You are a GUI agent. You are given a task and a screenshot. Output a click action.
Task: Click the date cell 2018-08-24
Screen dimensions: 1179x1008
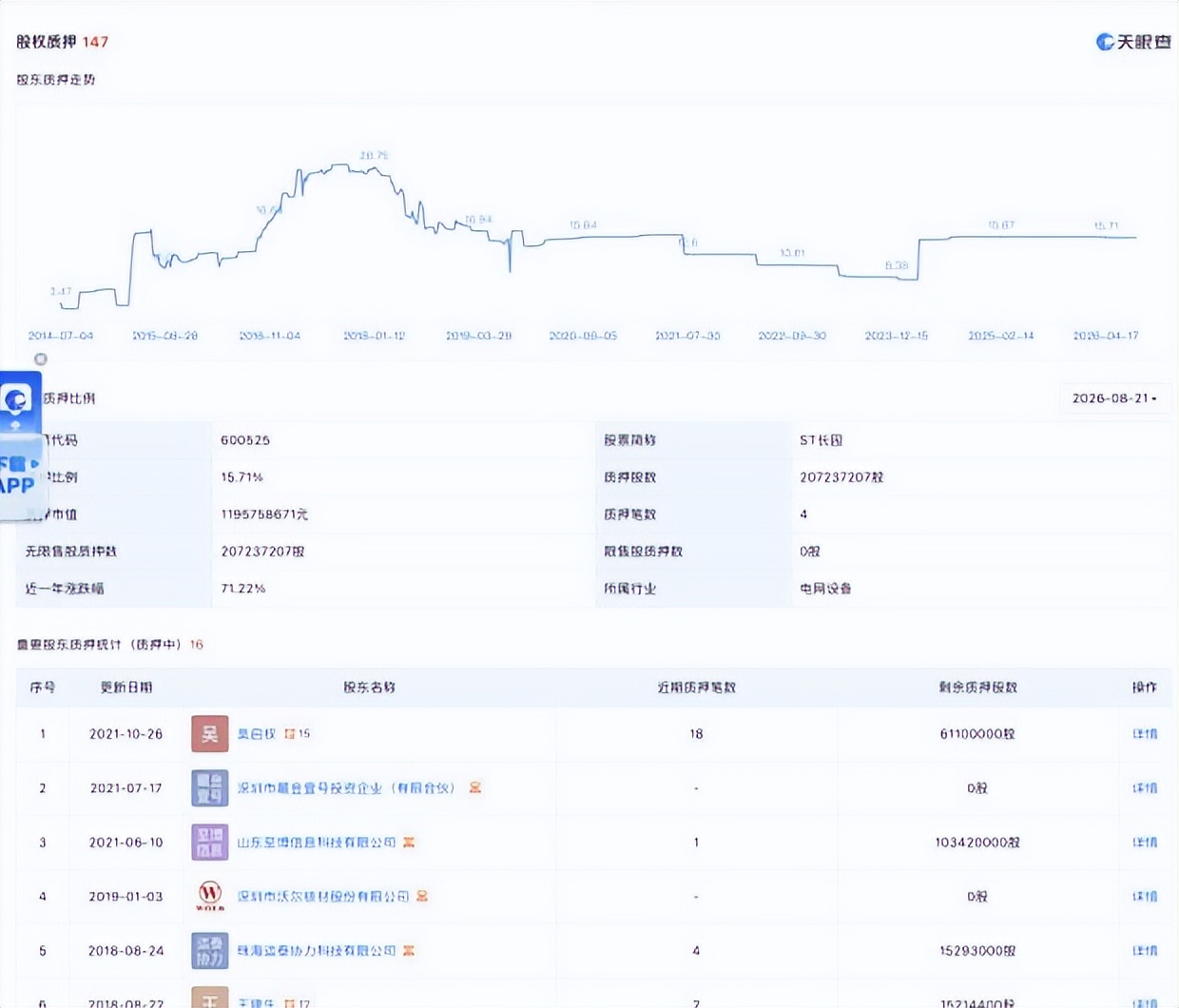(x=126, y=951)
